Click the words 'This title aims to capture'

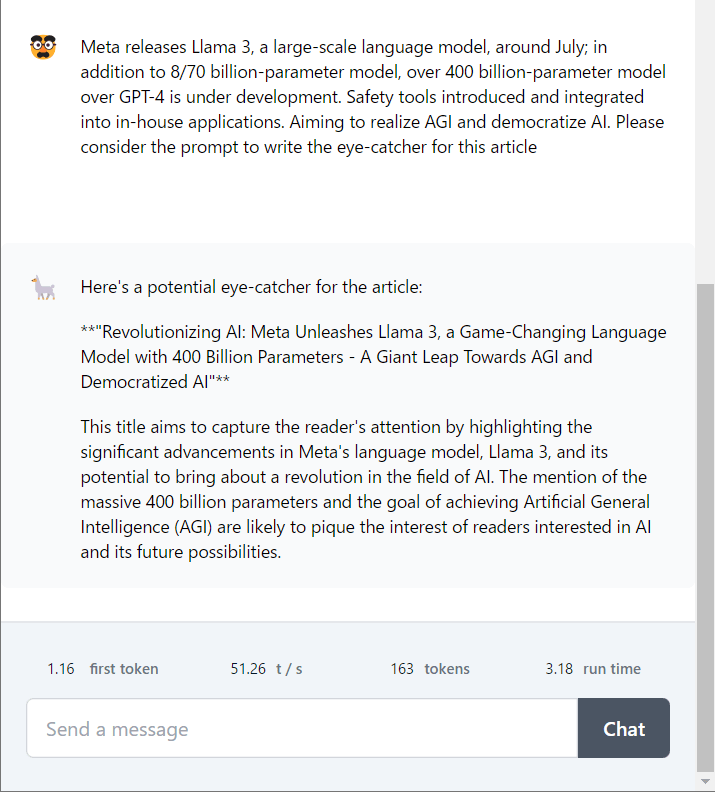click(x=175, y=428)
